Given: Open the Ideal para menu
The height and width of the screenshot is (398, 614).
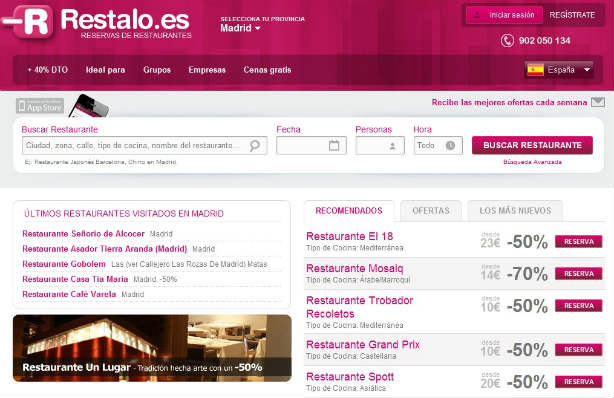Looking at the screenshot, I should click(x=105, y=70).
